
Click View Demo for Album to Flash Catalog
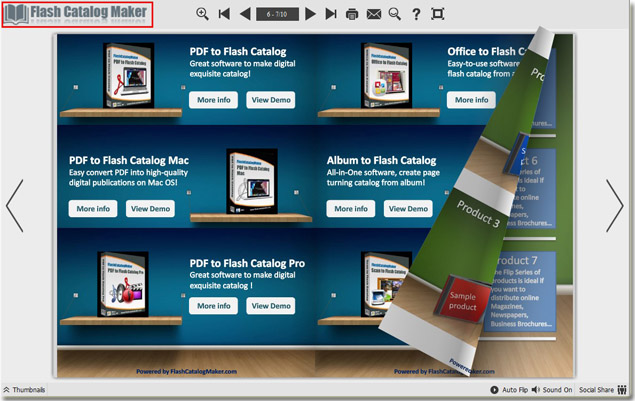(408, 209)
